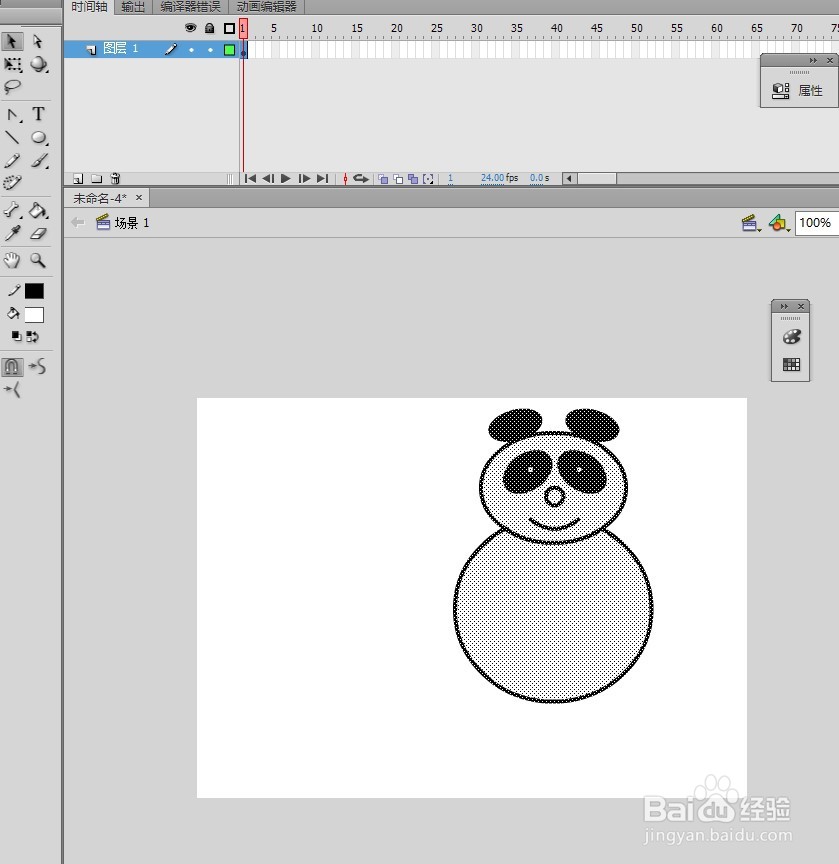Toggle snap to objects magnet
Image resolution: width=839 pixels, height=864 pixels.
pyautogui.click(x=11, y=367)
